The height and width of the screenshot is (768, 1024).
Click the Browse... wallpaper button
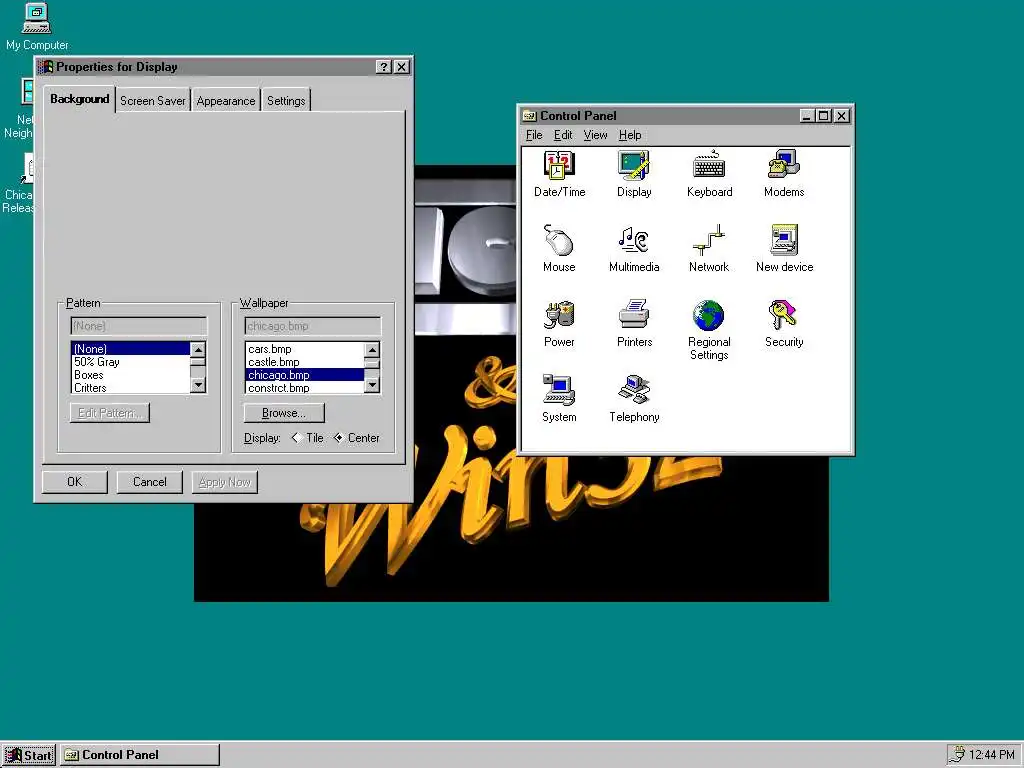pyautogui.click(x=283, y=413)
